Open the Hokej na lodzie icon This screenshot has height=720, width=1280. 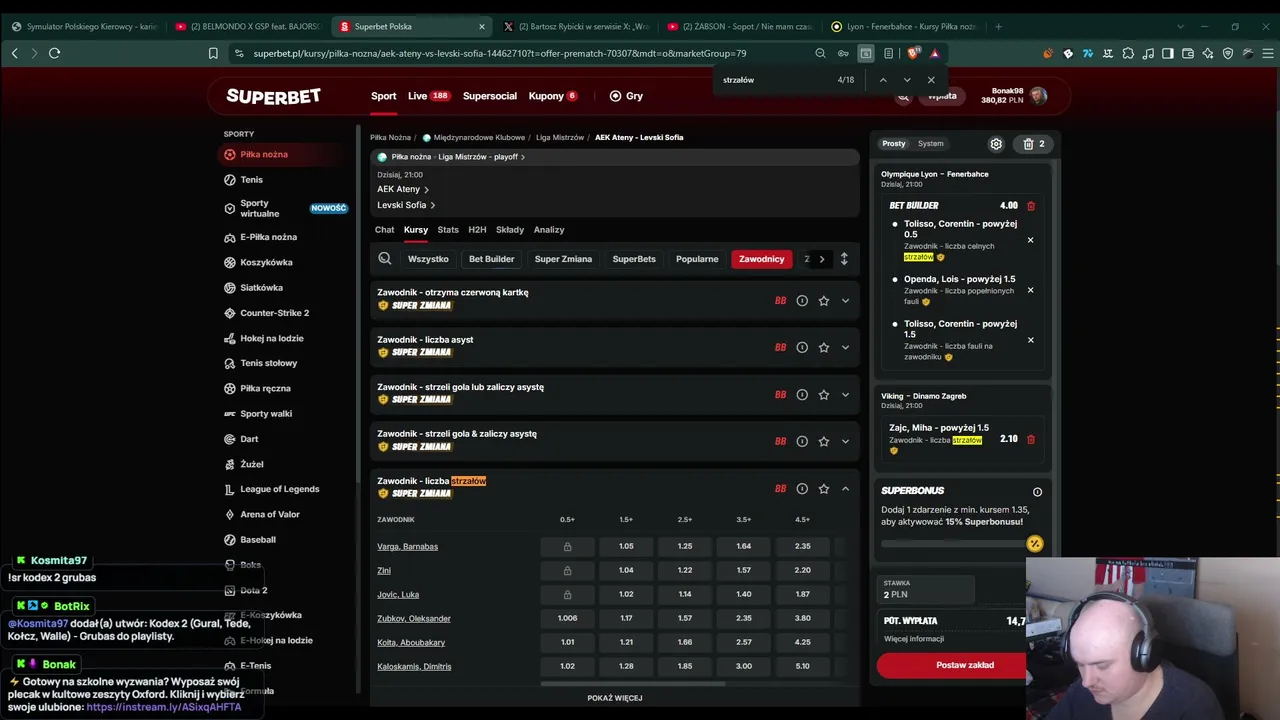click(230, 338)
